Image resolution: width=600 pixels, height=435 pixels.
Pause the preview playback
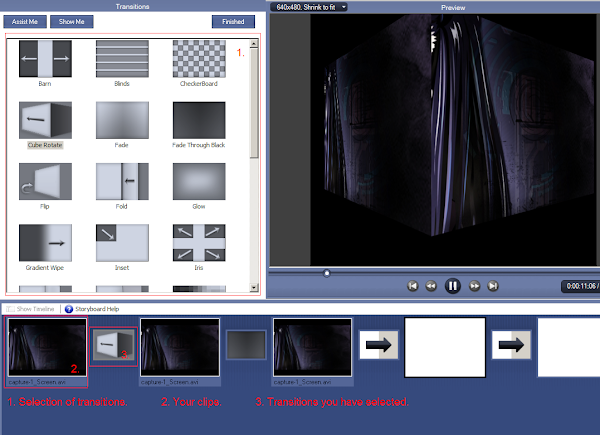[x=453, y=286]
